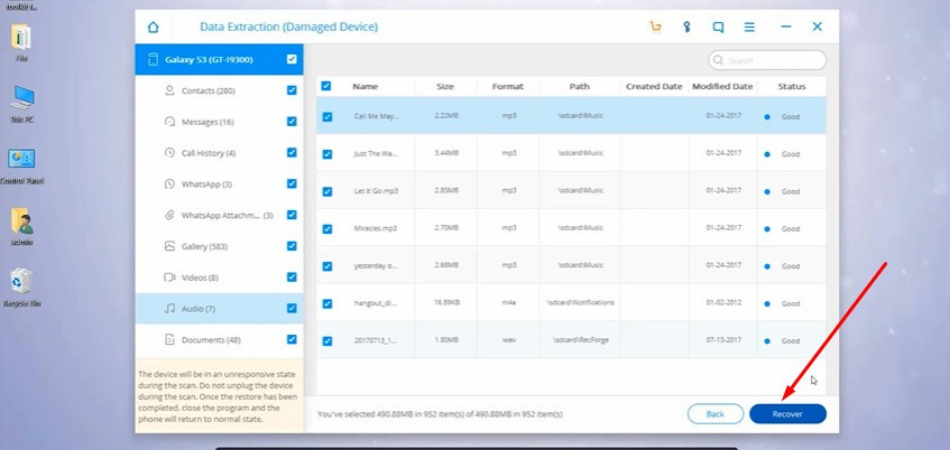Click the magnifier icon in search box
950x450 pixels.
tap(719, 60)
